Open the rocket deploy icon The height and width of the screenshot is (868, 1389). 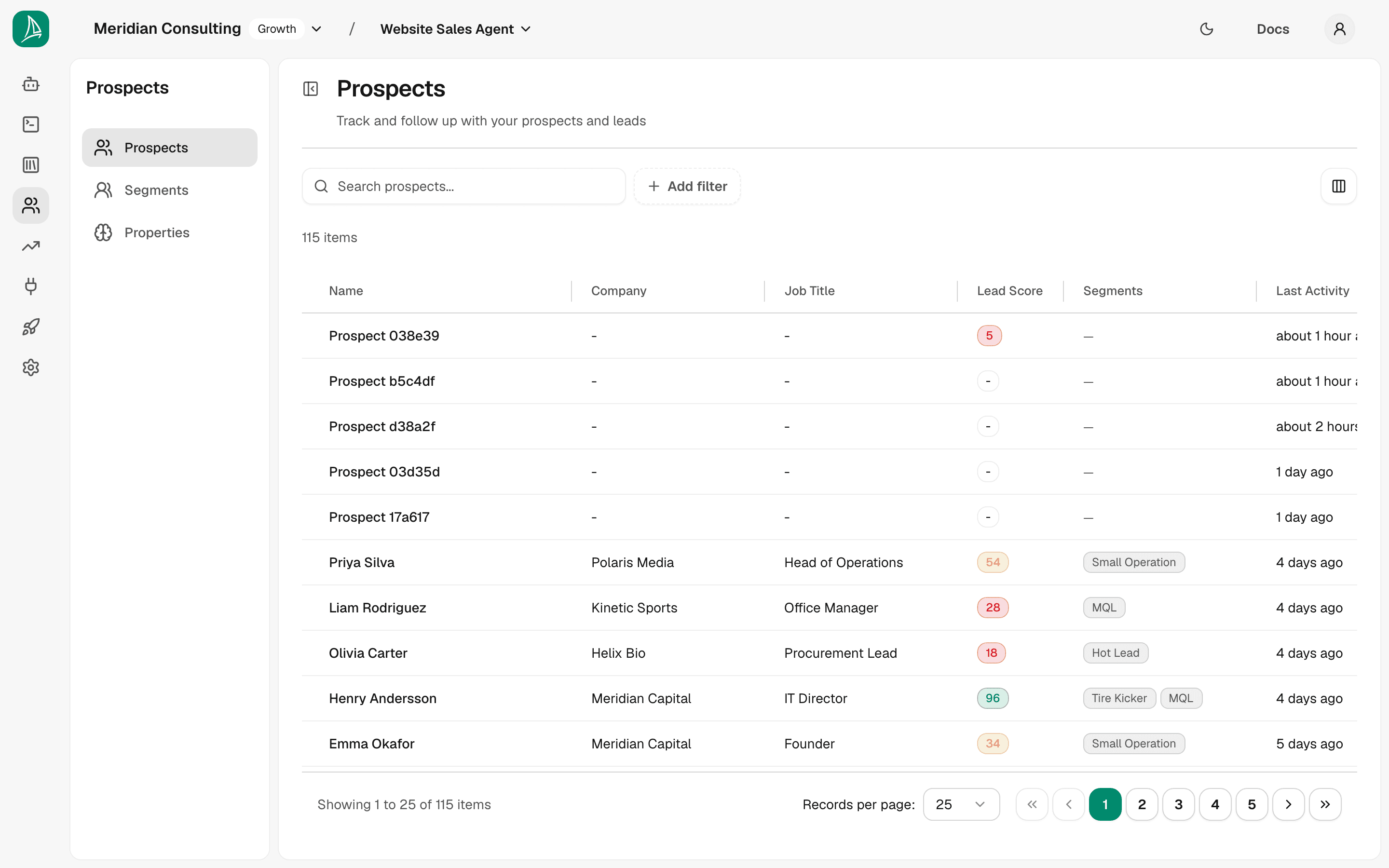[x=31, y=327]
